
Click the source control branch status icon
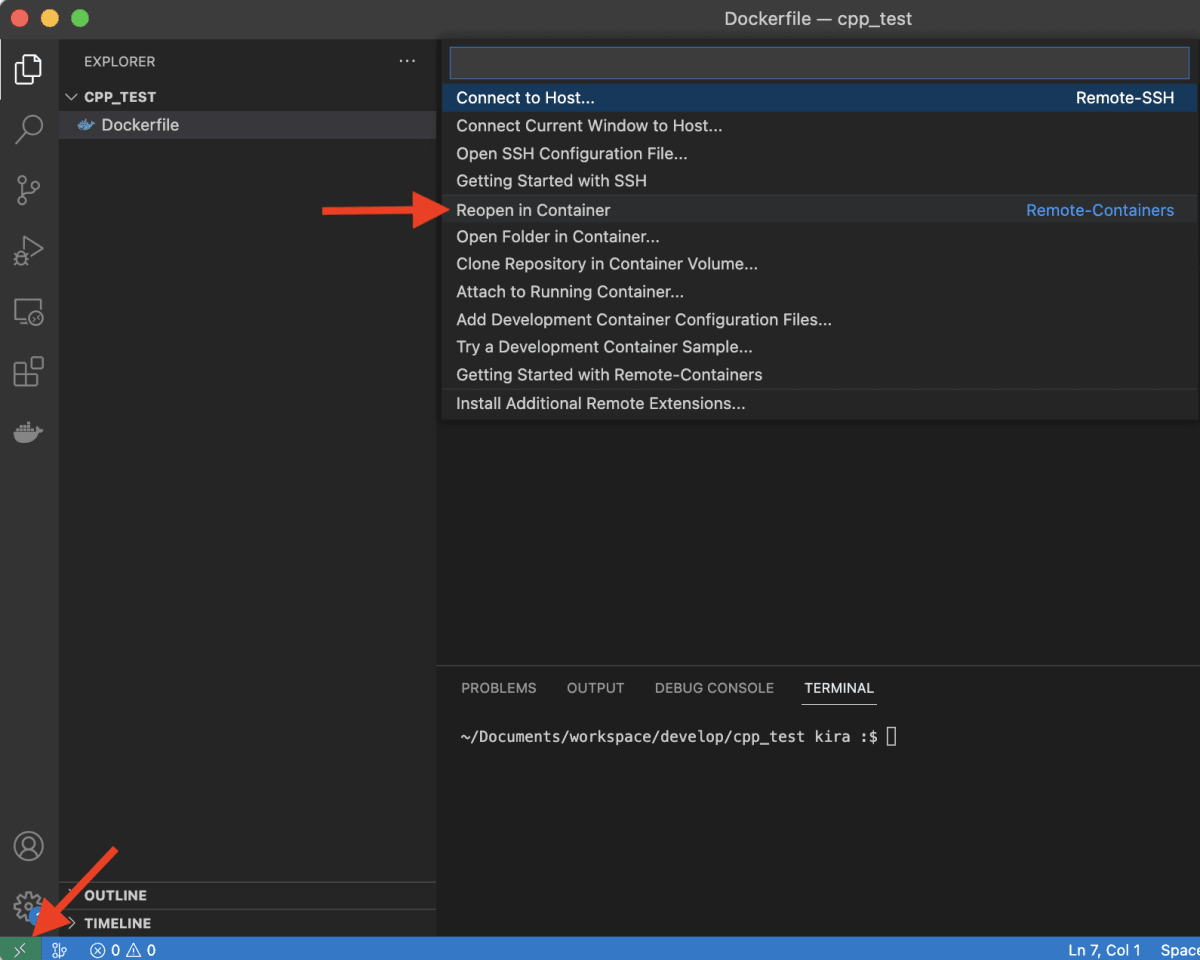59,949
